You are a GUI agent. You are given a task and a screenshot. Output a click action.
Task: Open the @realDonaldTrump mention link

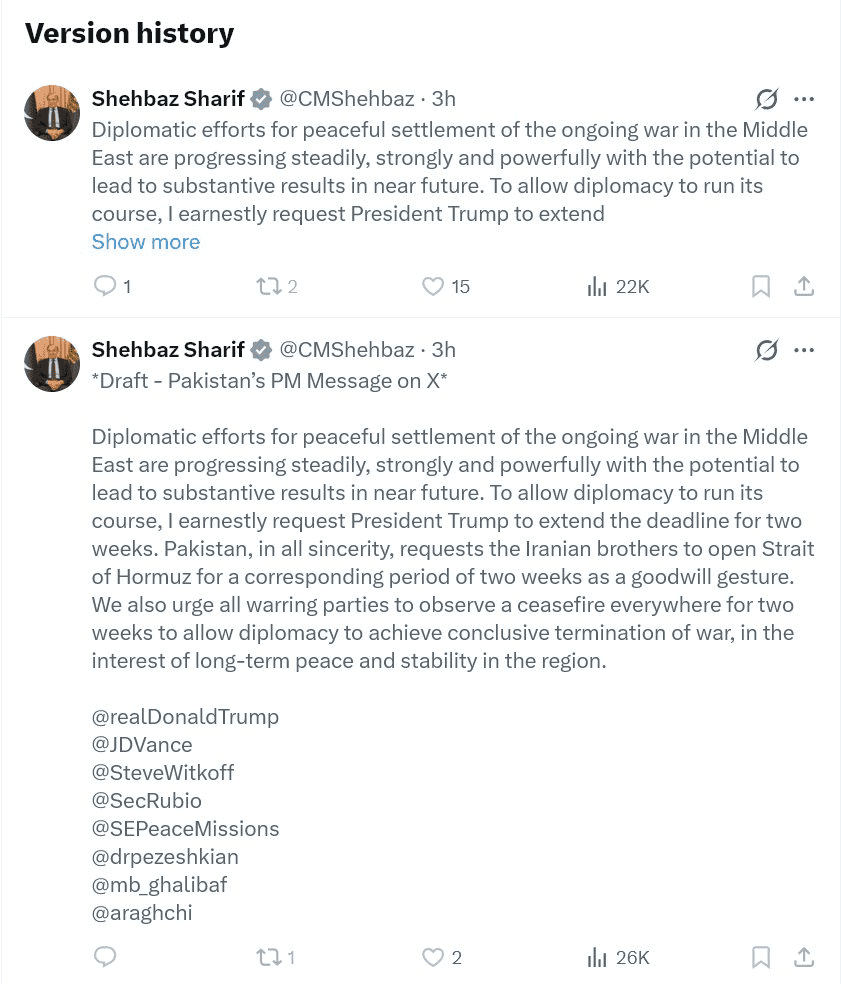click(x=185, y=717)
